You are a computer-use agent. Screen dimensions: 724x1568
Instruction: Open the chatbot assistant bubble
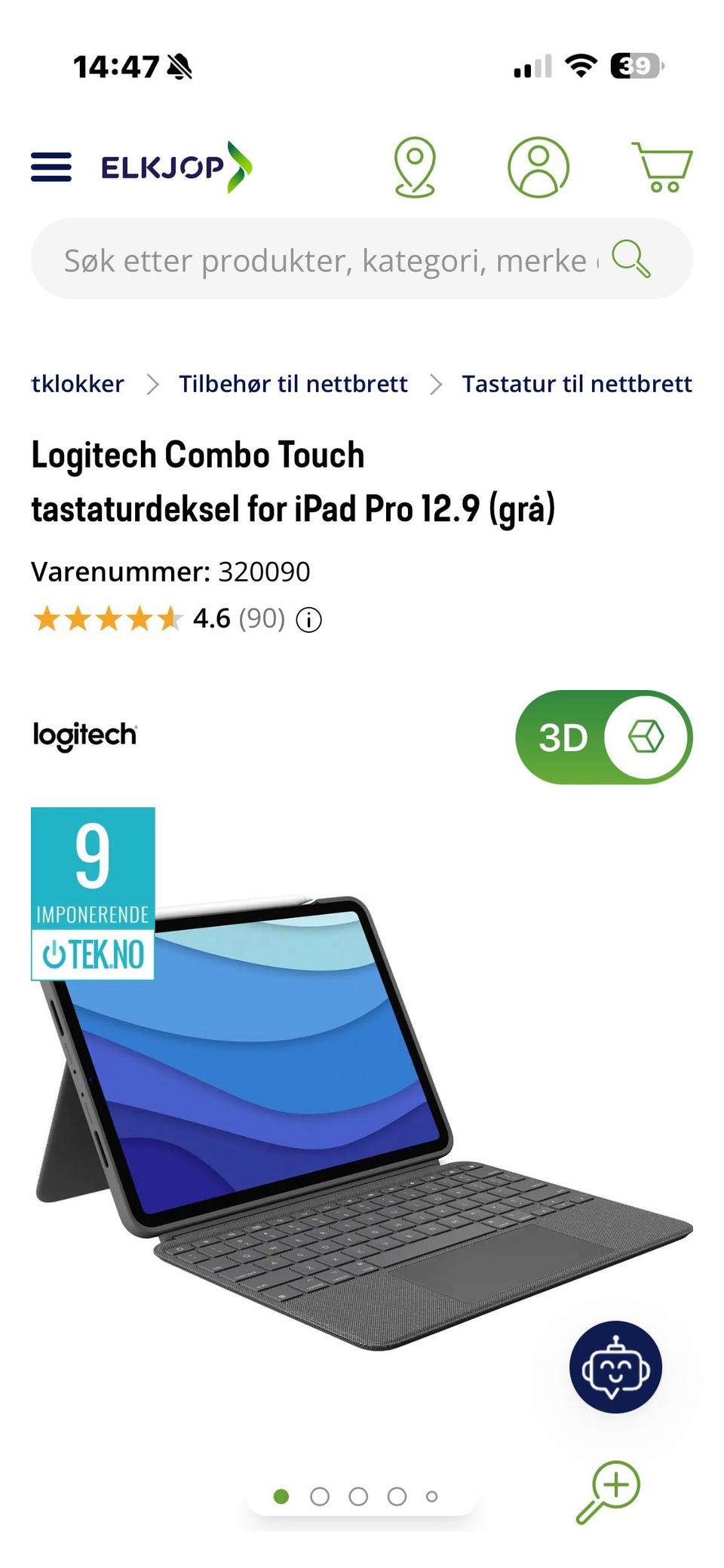point(615,1367)
